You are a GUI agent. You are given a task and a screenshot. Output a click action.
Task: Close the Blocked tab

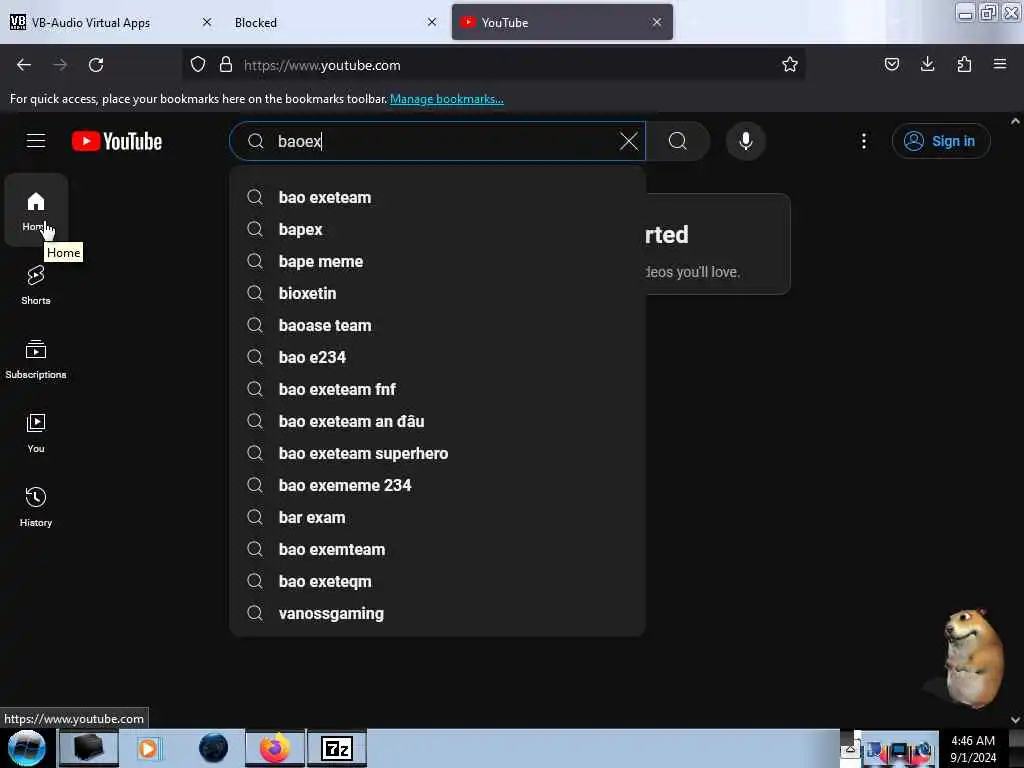[432, 22]
